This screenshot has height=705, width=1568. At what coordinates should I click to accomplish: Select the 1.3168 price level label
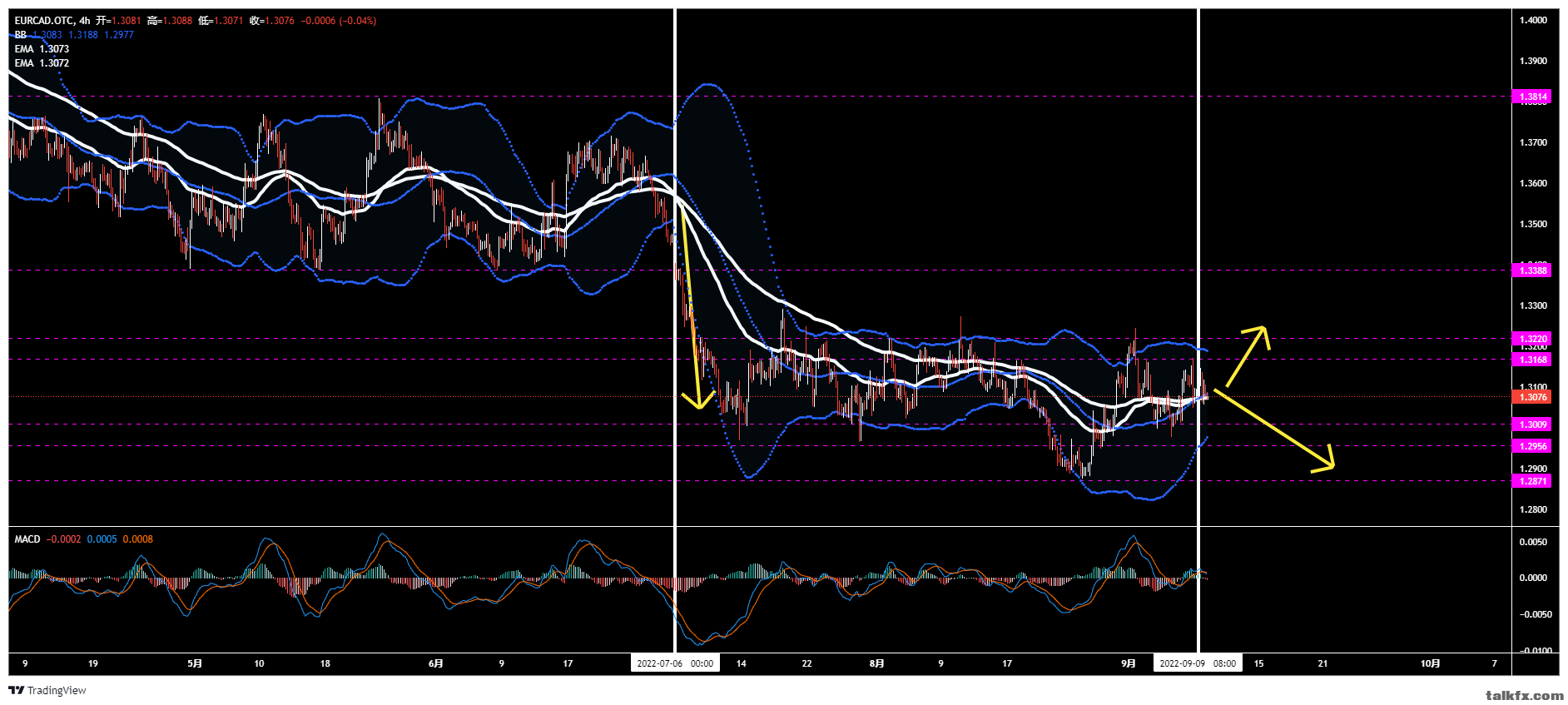1531,360
